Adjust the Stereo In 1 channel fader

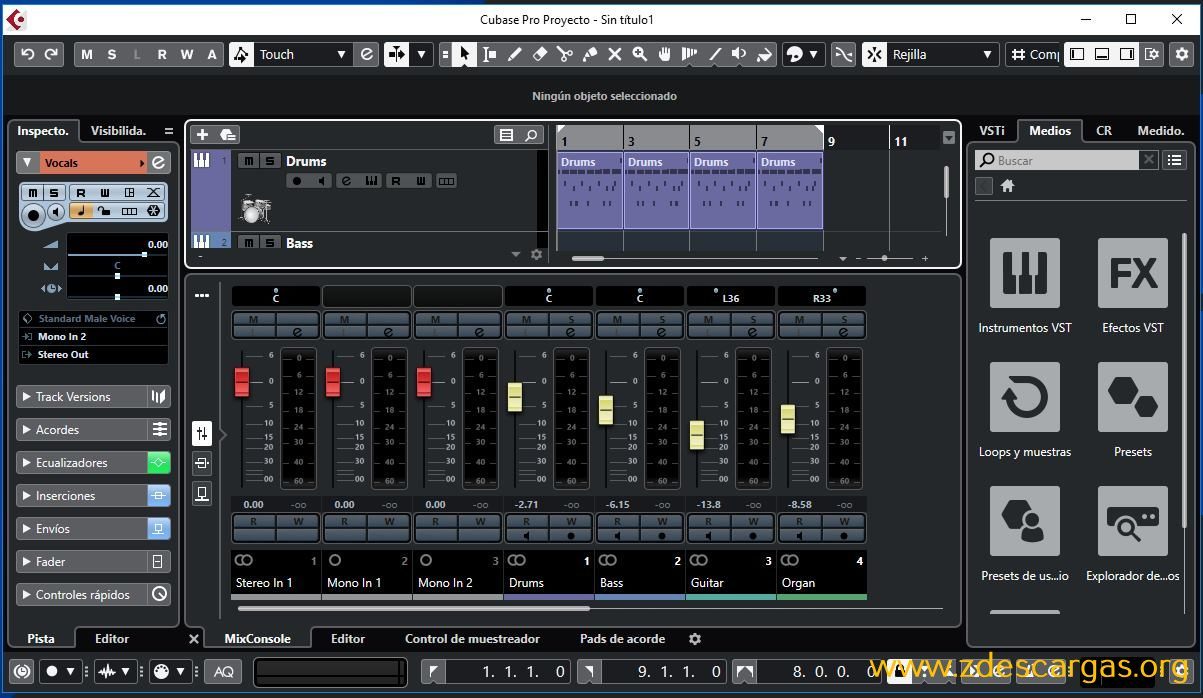click(x=242, y=381)
